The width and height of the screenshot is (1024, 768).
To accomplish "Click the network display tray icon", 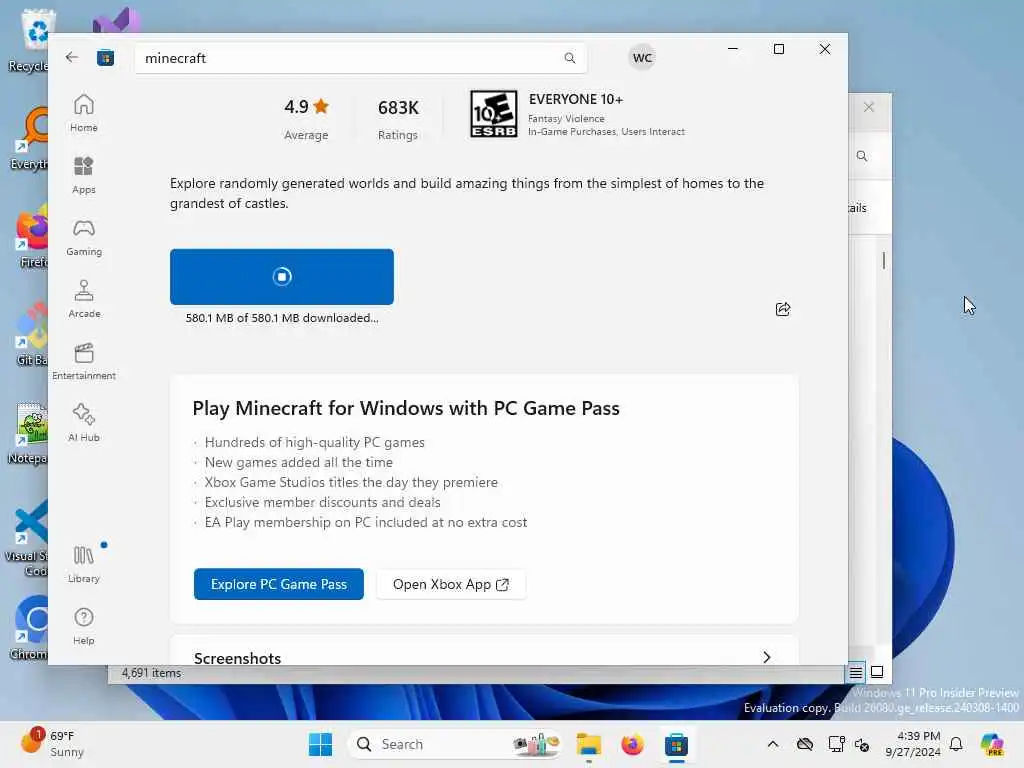I will click(836, 744).
